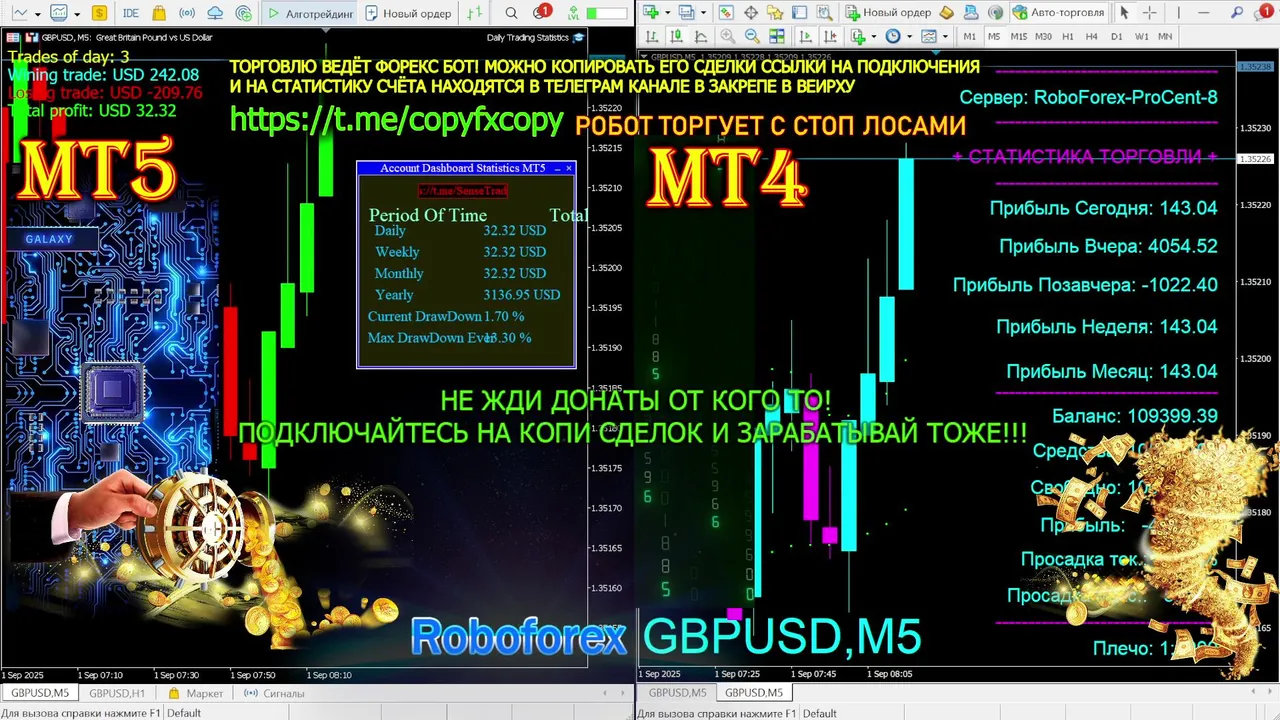Click the MT4 tile windows icon
This screenshot has width=1280, height=720.
(x=777, y=36)
